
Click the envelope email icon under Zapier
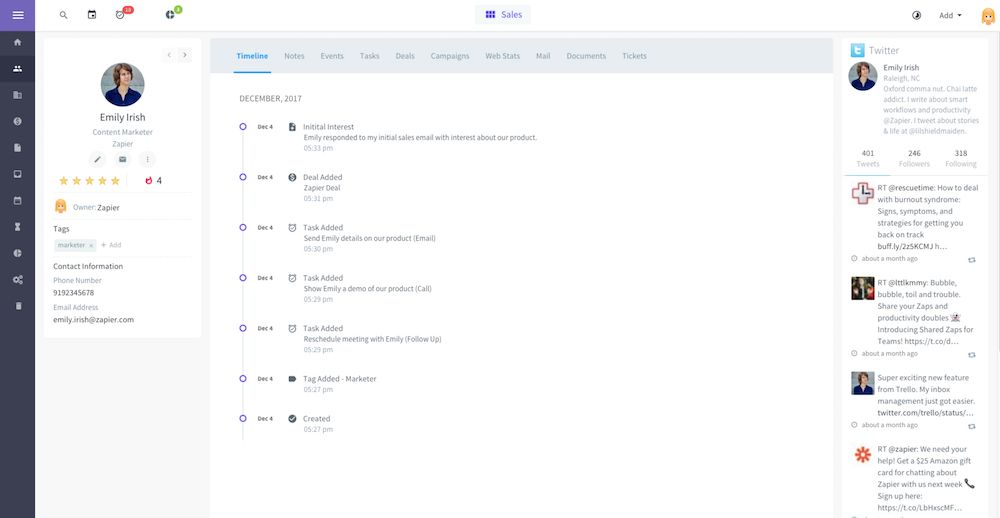point(123,159)
